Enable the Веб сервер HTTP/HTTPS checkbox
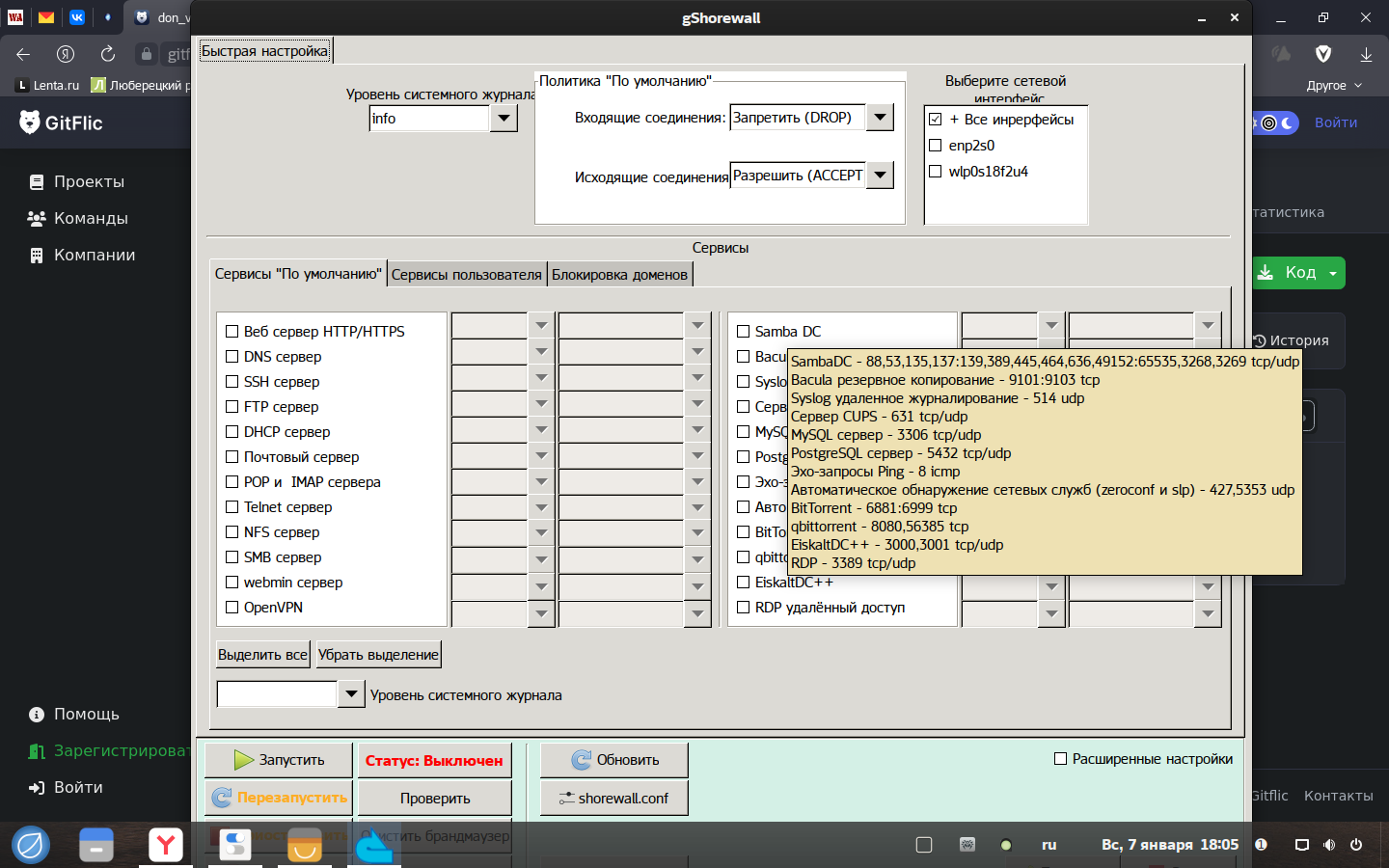The width and height of the screenshot is (1389, 868). (231, 332)
